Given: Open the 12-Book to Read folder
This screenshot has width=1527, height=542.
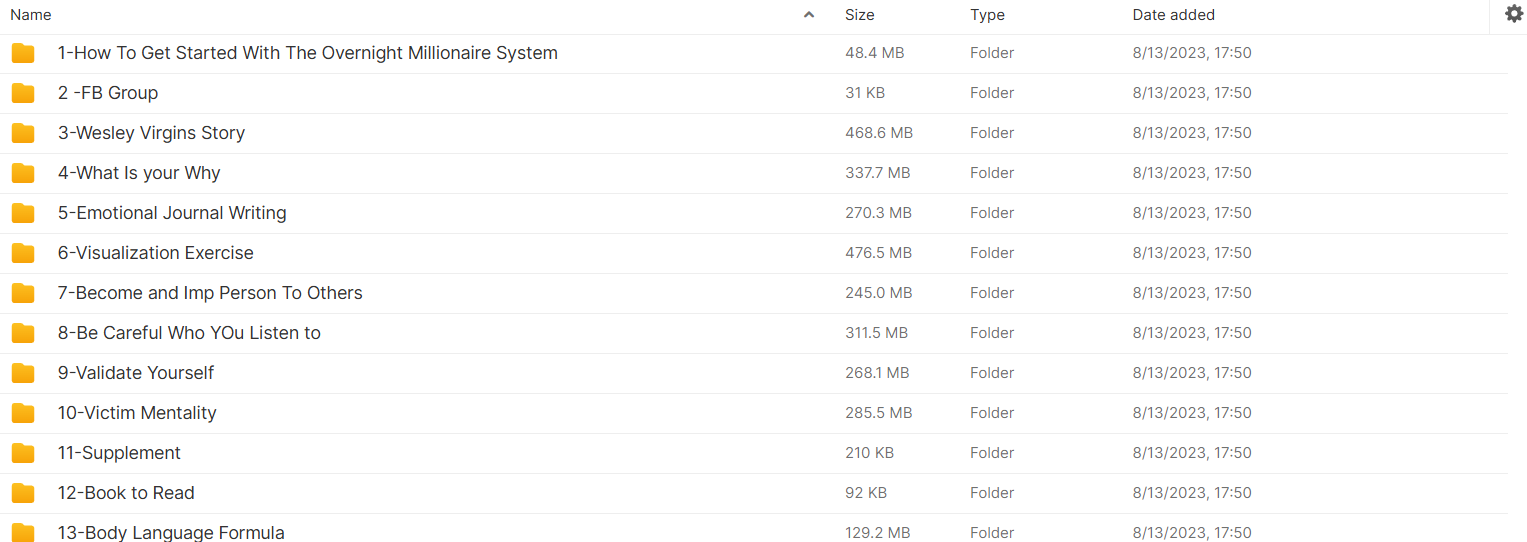Looking at the screenshot, I should tap(126, 493).
